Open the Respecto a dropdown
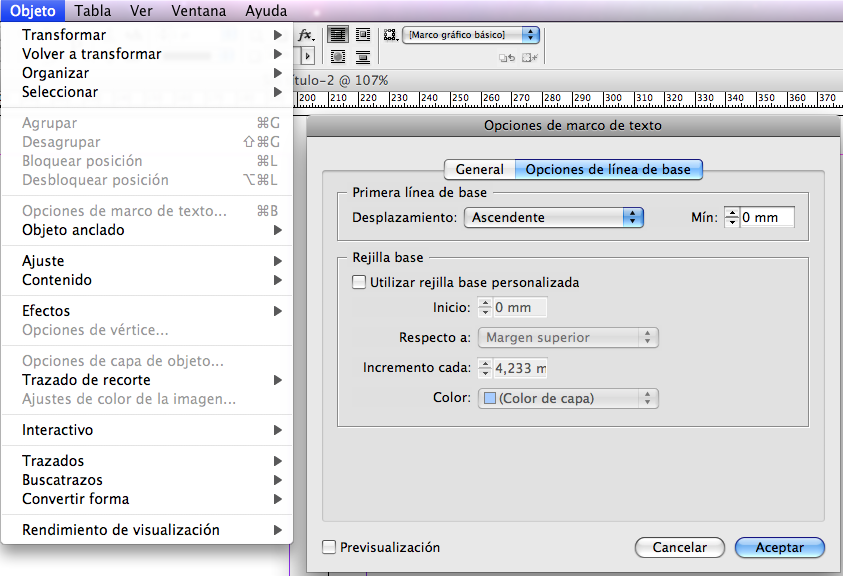Screen dimensions: 843x576 coord(567,337)
